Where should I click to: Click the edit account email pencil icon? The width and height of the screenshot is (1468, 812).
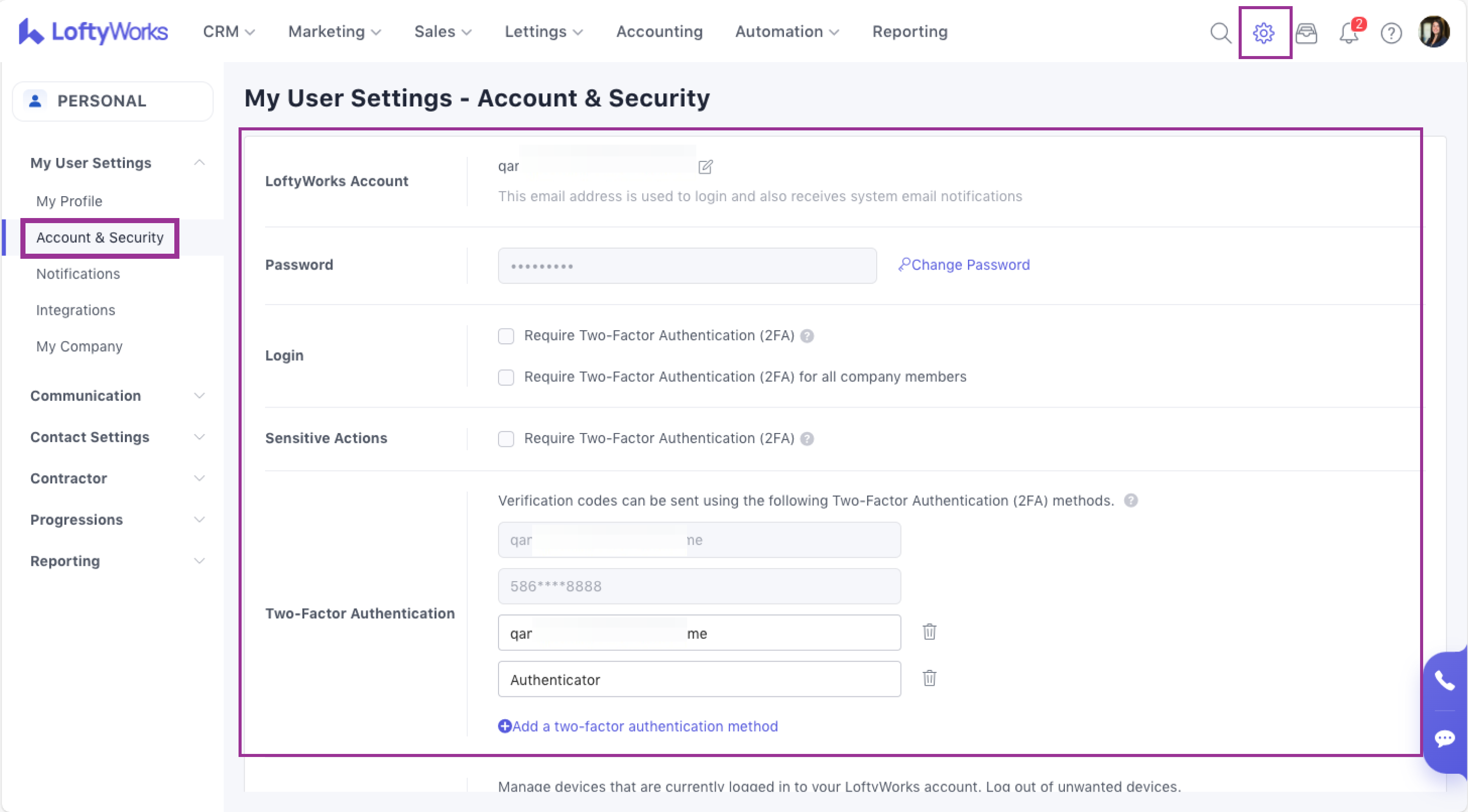[705, 167]
